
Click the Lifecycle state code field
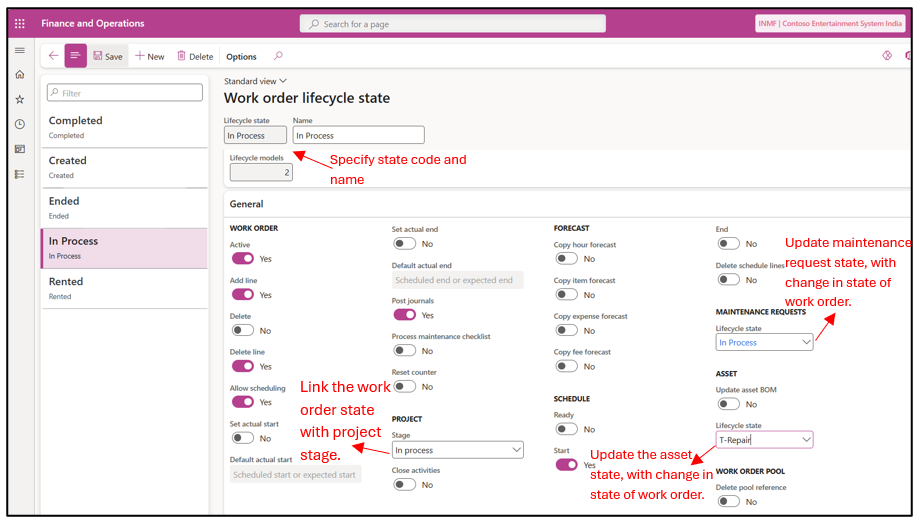255,135
